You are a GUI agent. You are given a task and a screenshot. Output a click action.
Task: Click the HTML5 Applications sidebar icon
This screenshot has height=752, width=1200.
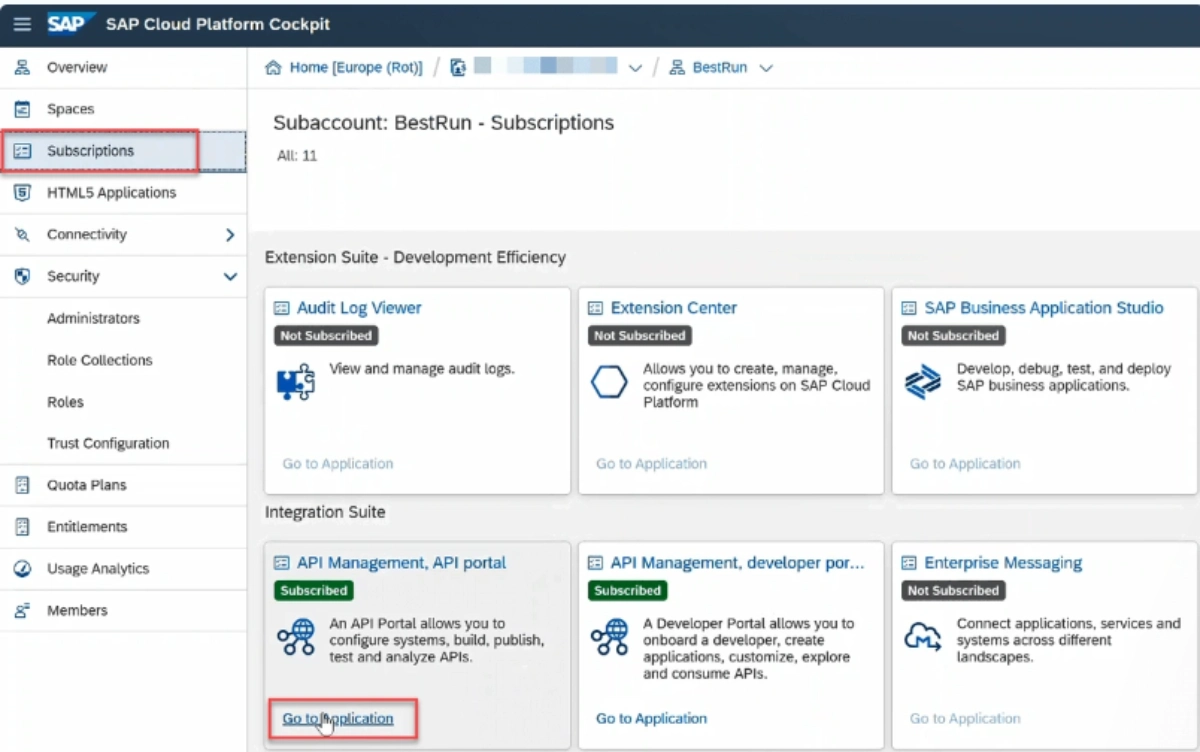(22, 192)
